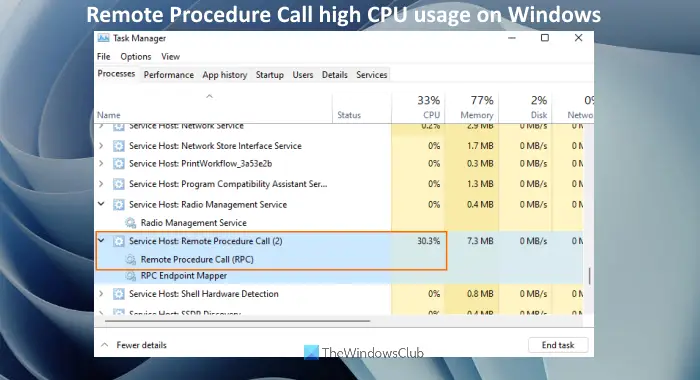Switch to the Users tab

click(x=303, y=75)
